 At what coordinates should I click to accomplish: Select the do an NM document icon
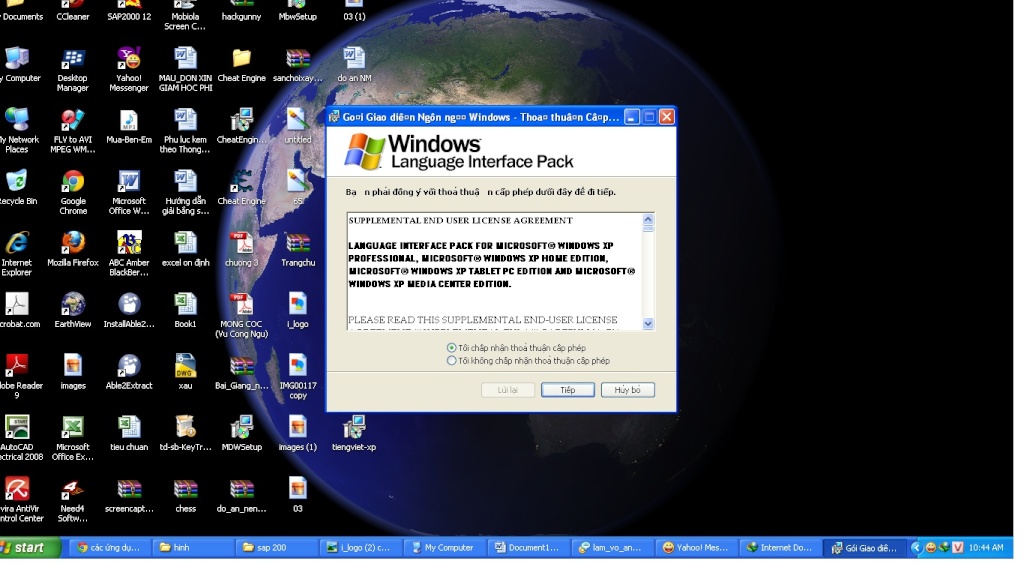coord(354,65)
